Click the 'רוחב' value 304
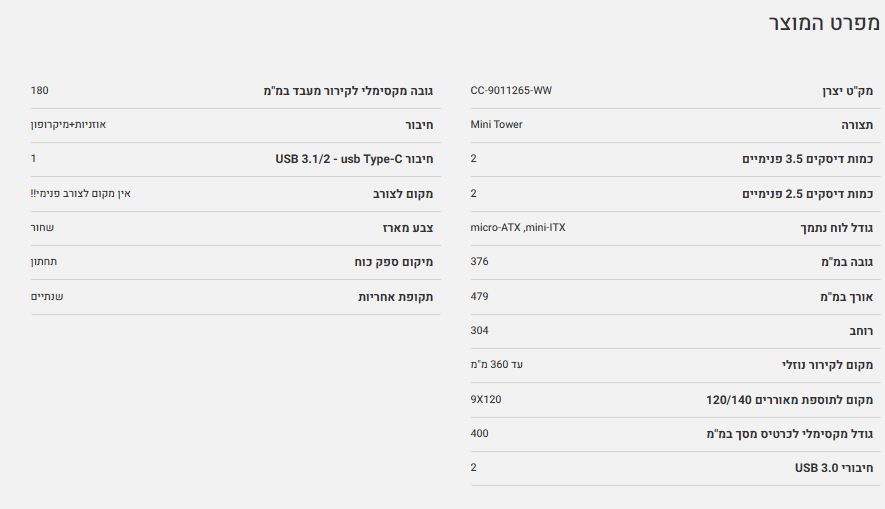The height and width of the screenshot is (509, 885). point(479,331)
